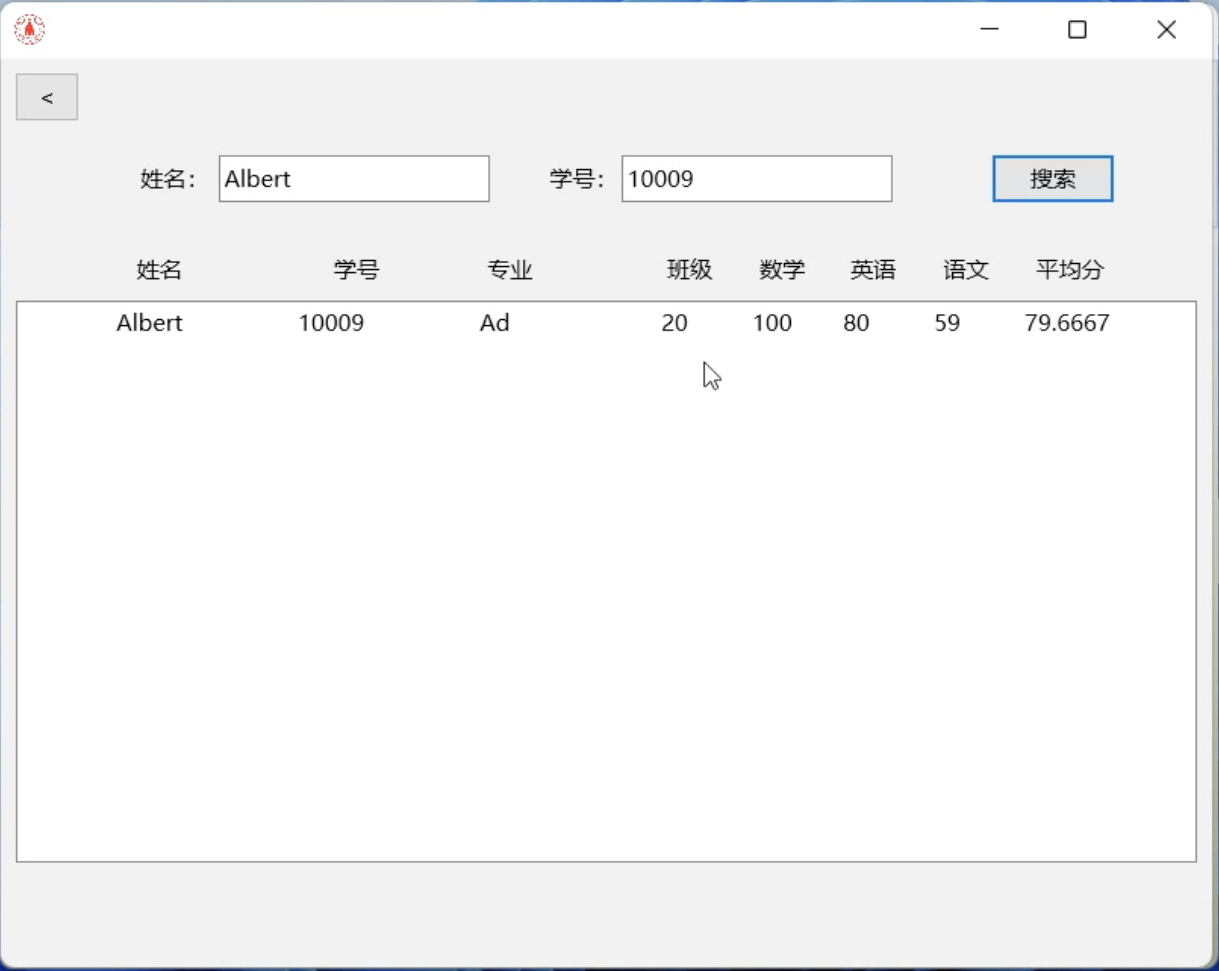Screen dimensions: 1219x971
Task: Focus the 学号 input containing 10009
Action: pos(756,179)
